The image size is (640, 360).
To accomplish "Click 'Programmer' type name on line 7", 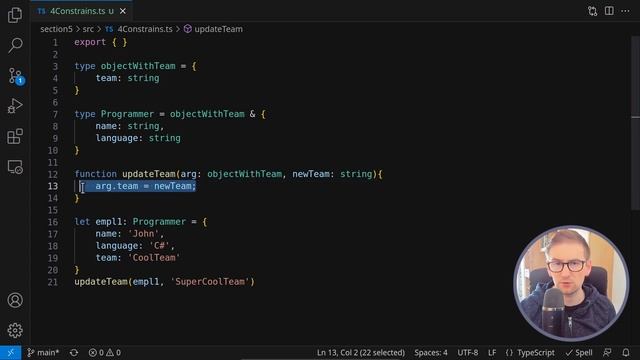I will pyautogui.click(x=127, y=114).
